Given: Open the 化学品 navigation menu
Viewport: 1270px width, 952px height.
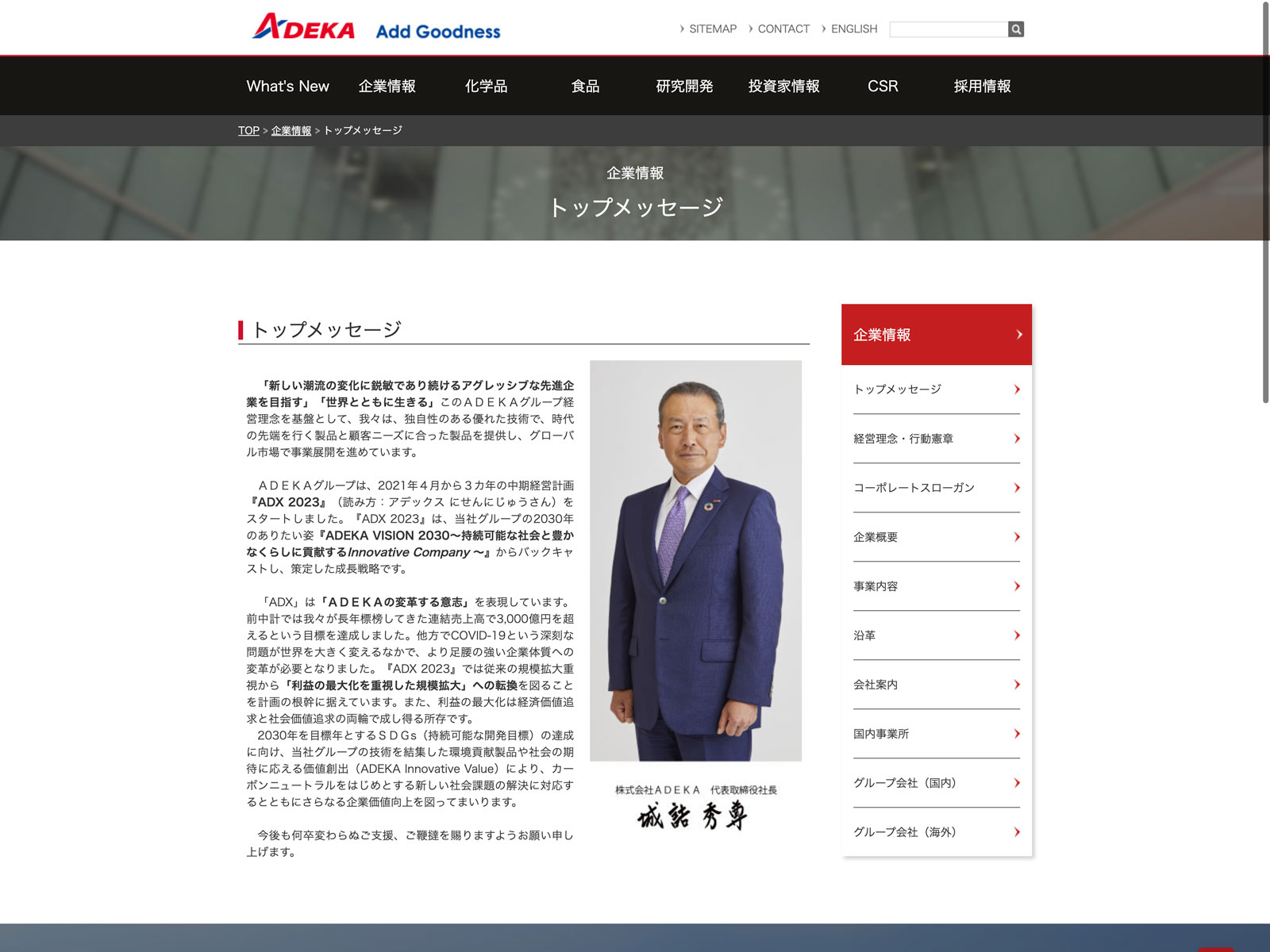Looking at the screenshot, I should point(486,86).
